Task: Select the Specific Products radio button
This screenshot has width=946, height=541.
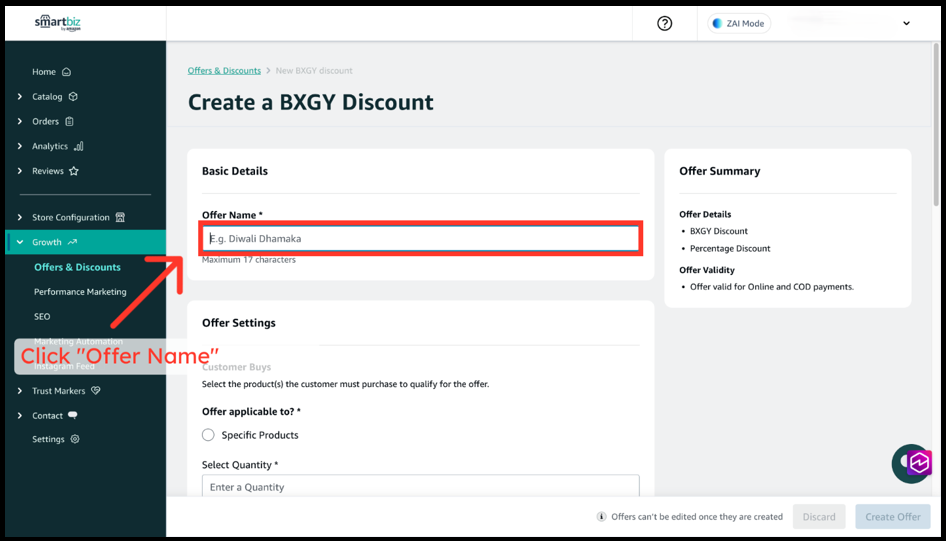Action: click(208, 435)
